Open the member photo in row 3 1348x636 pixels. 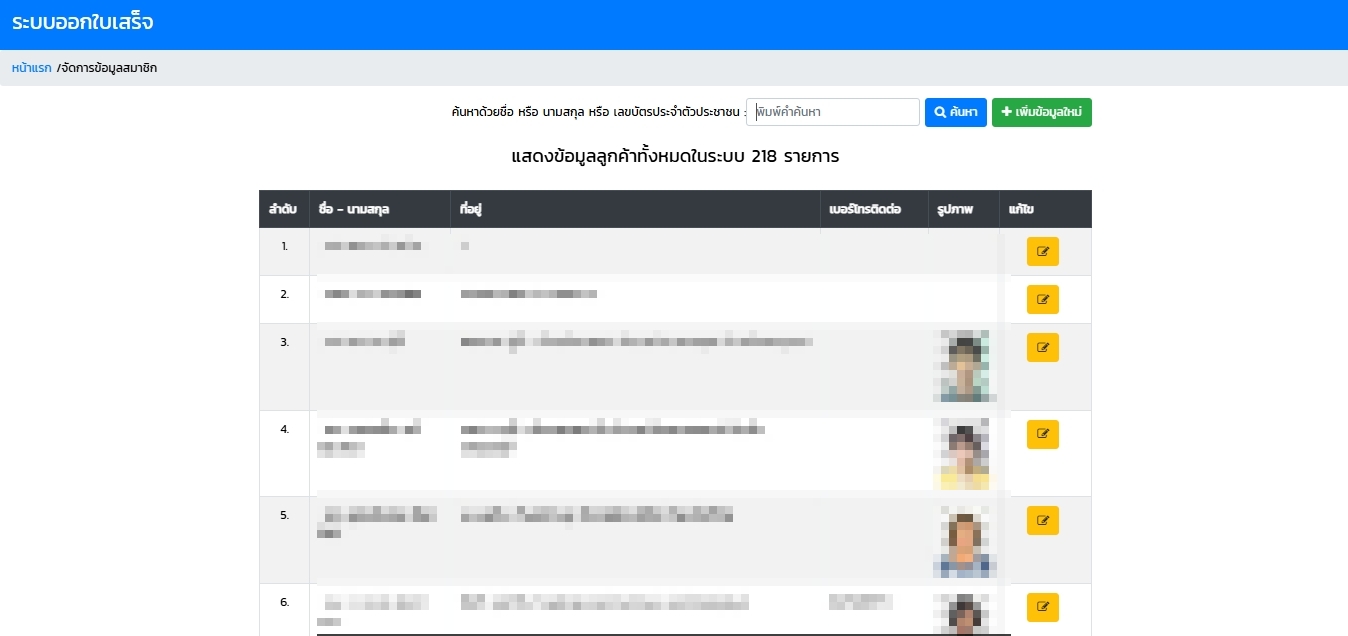(962, 366)
